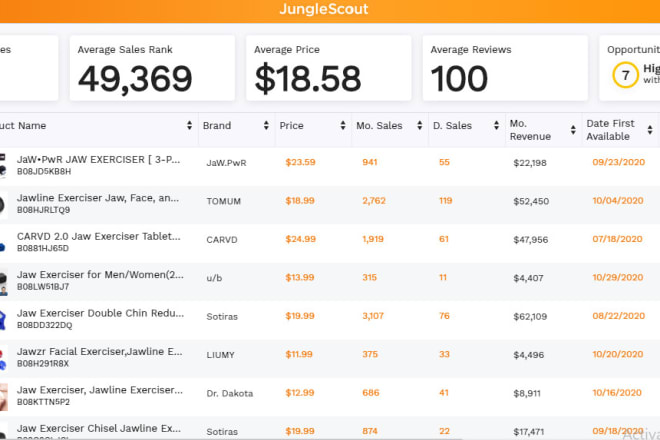Click the $13.99 price value
Image resolution: width=660 pixels, height=440 pixels.
pos(300,277)
